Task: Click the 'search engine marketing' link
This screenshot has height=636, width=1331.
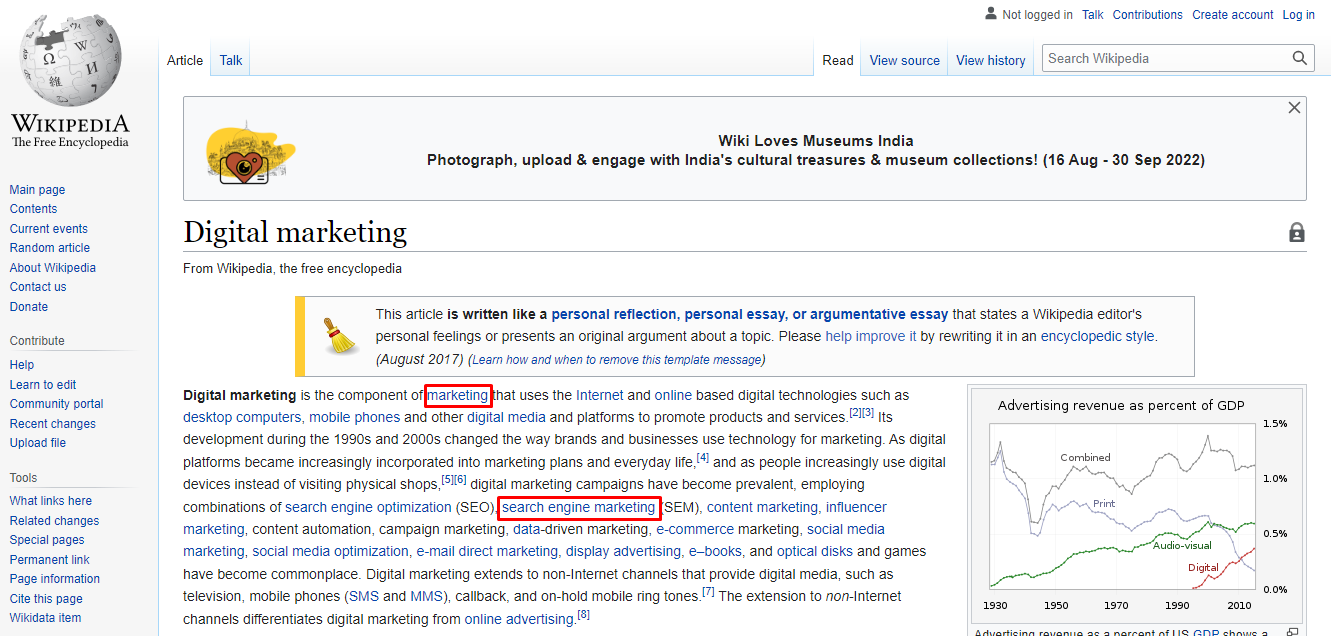Action: (578, 507)
